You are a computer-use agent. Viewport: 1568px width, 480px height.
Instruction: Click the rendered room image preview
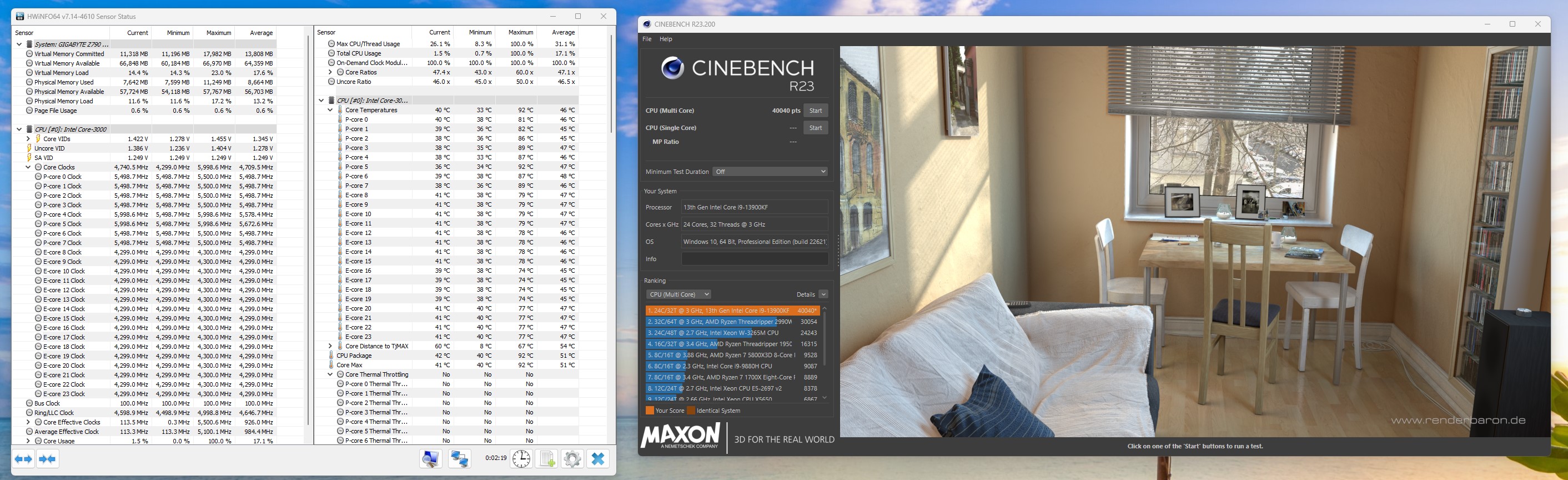click(1195, 241)
